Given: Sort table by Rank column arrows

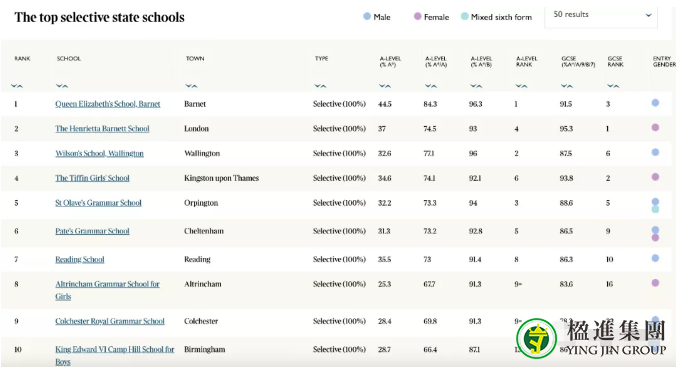Looking at the screenshot, I should [x=16, y=86].
